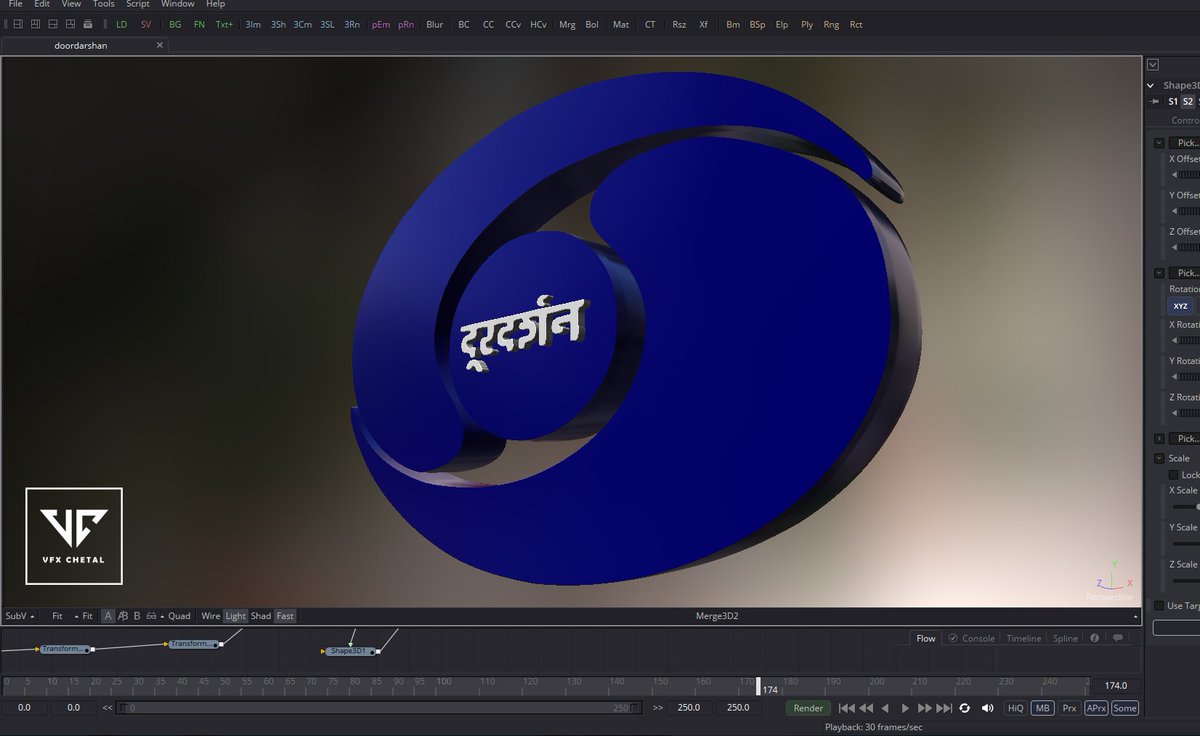Select the S1 settings slot

tap(1173, 102)
